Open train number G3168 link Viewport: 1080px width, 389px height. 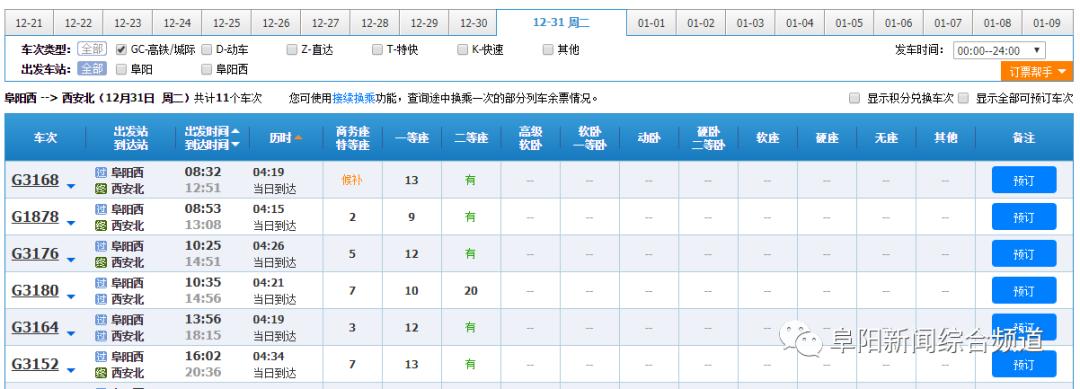click(35, 180)
